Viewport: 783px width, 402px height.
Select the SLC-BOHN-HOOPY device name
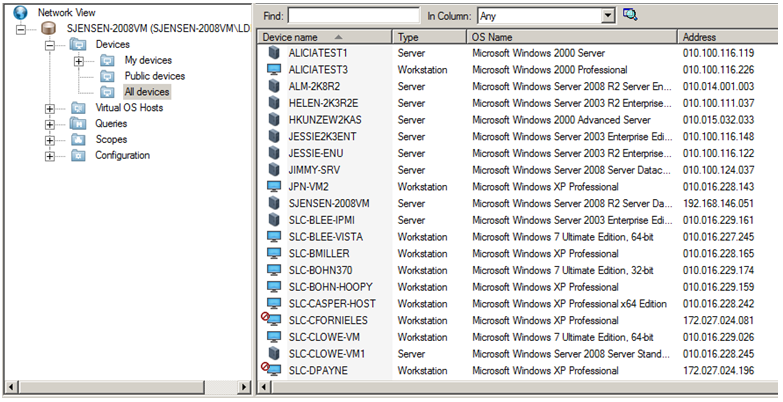click(331, 287)
